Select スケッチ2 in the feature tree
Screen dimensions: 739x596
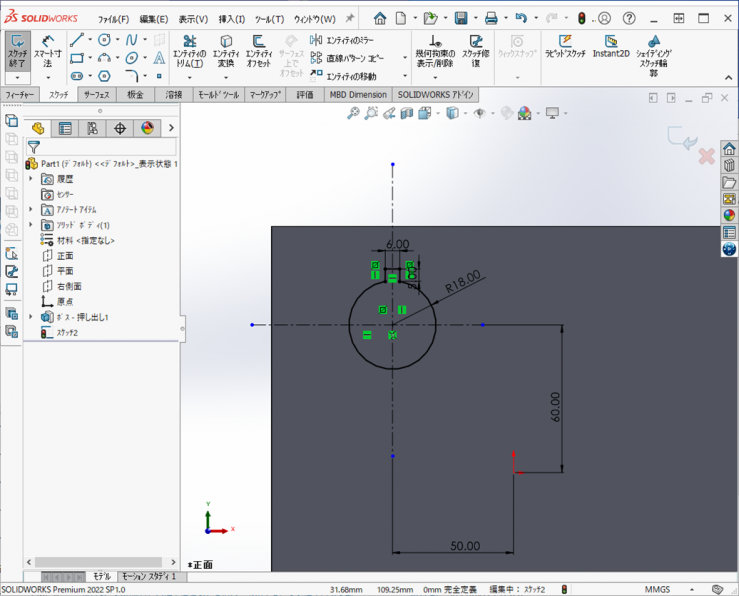click(x=67, y=332)
